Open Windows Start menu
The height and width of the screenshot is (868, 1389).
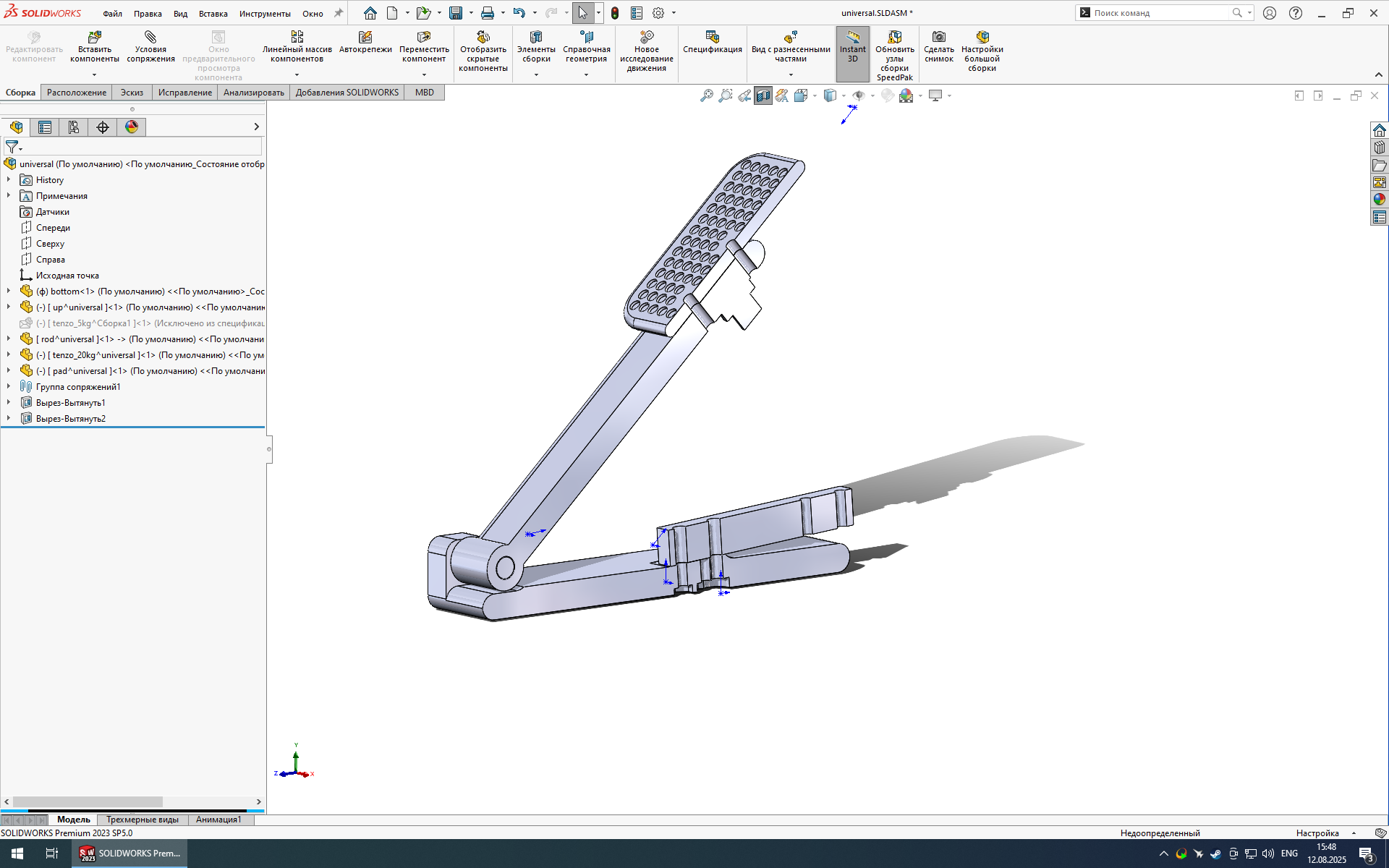(x=17, y=854)
